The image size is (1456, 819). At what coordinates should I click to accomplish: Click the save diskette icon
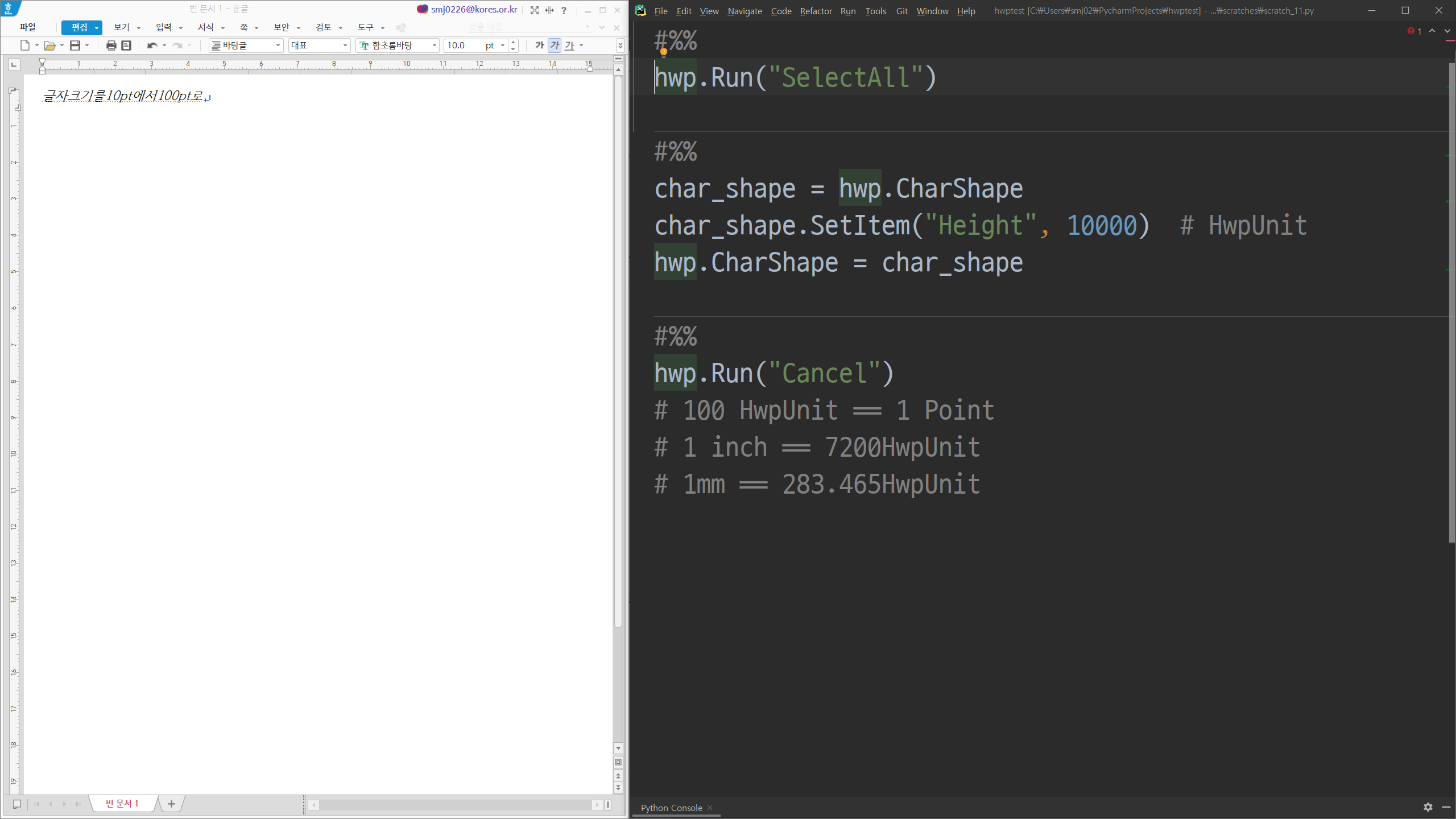tap(75, 45)
